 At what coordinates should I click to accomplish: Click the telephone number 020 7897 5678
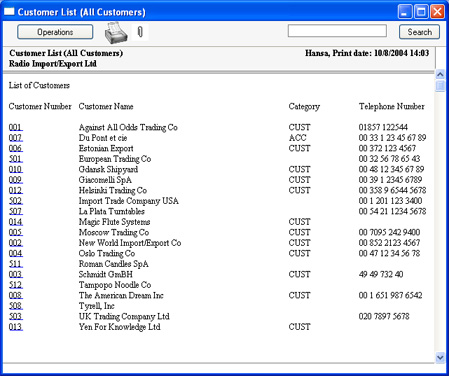384,316
